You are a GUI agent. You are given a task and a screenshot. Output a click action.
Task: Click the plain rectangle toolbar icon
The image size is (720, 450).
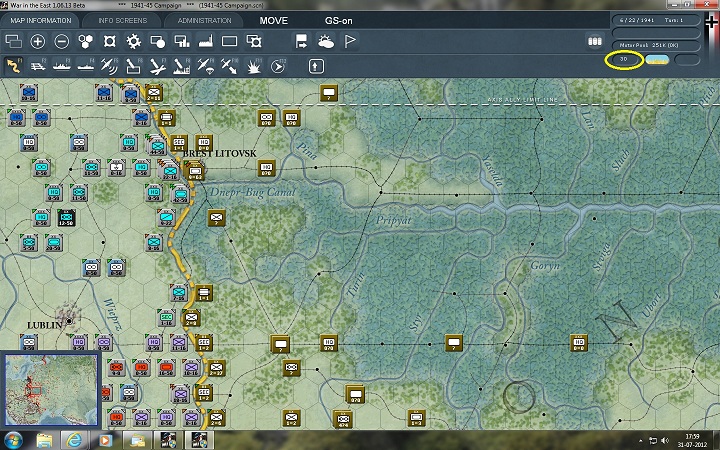[x=230, y=42]
